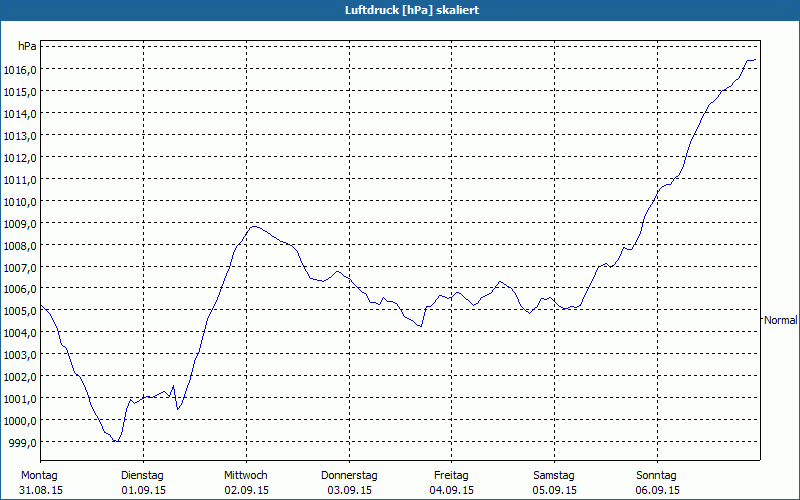Screen dimensions: 800x500
Task: Click the 1000,0 y-axis value
Action: click(x=20, y=421)
